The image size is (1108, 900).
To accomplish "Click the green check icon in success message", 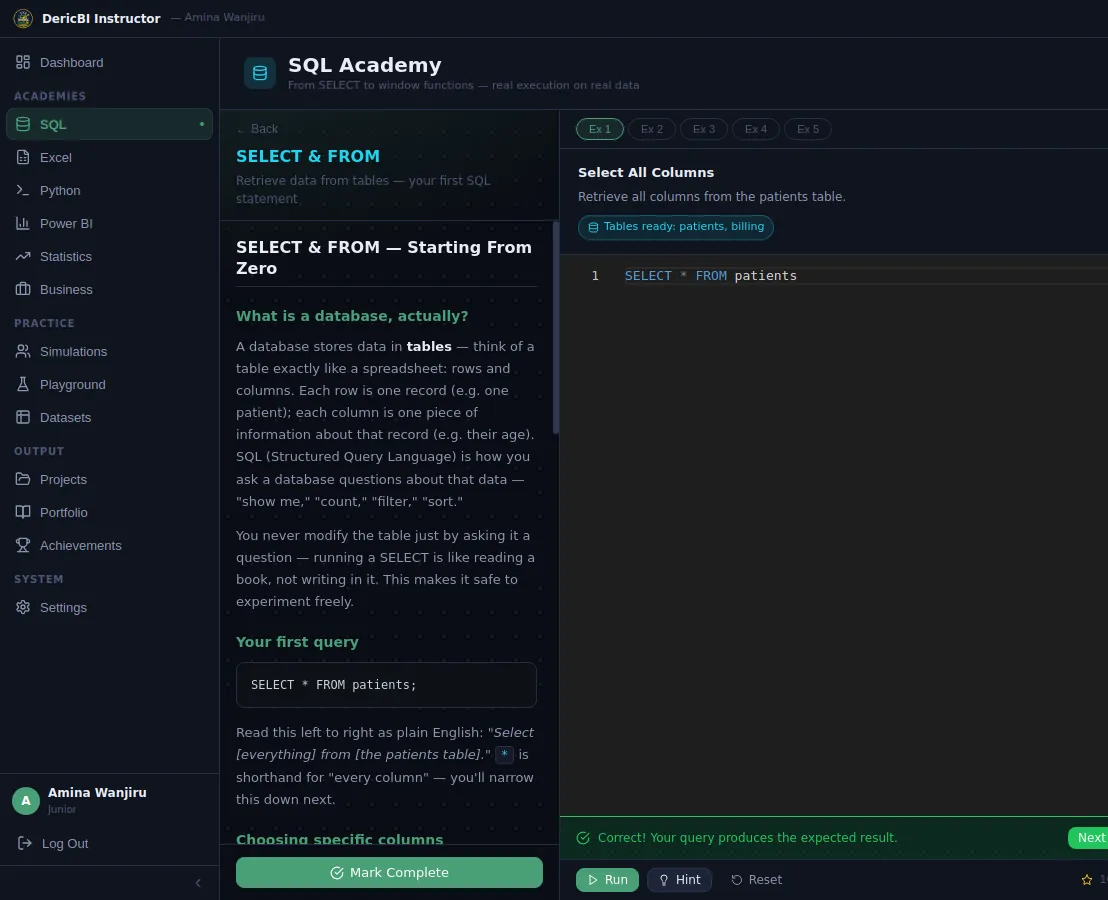I will (583, 838).
